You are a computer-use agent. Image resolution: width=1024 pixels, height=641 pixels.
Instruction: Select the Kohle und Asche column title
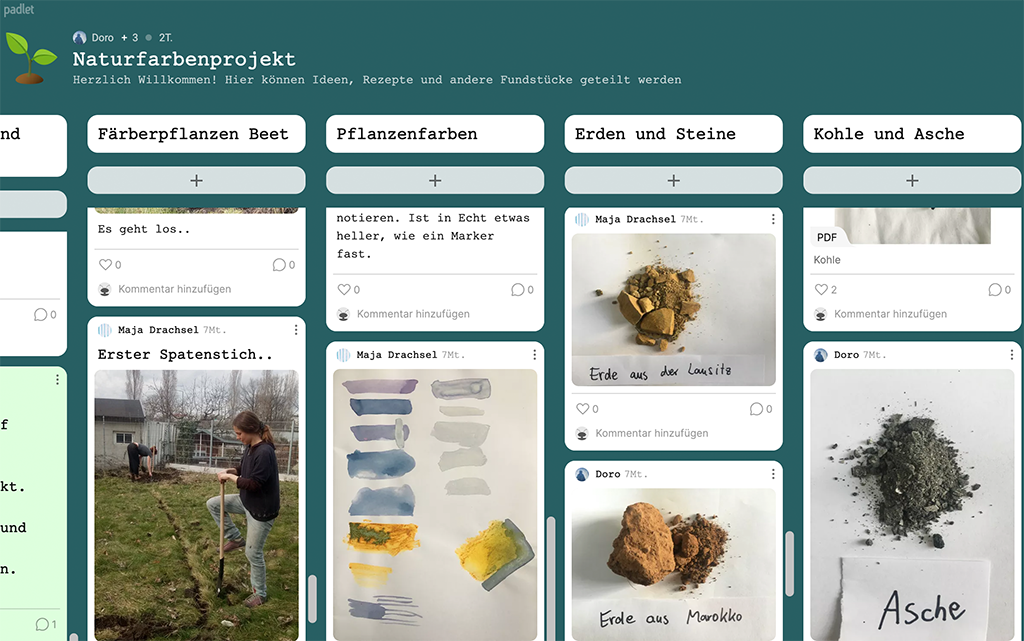pos(889,134)
